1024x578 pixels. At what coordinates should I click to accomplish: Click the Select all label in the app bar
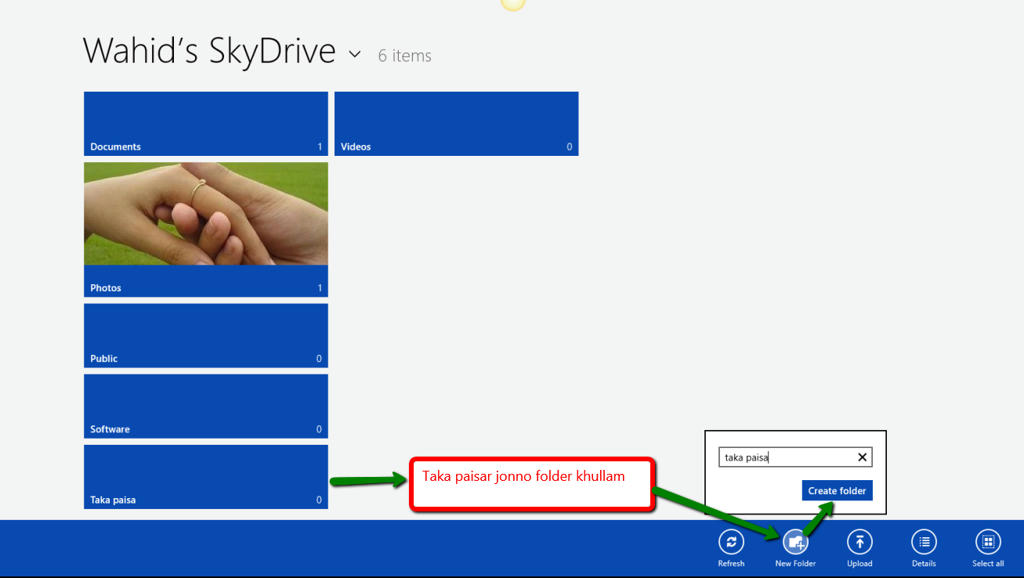[987, 563]
